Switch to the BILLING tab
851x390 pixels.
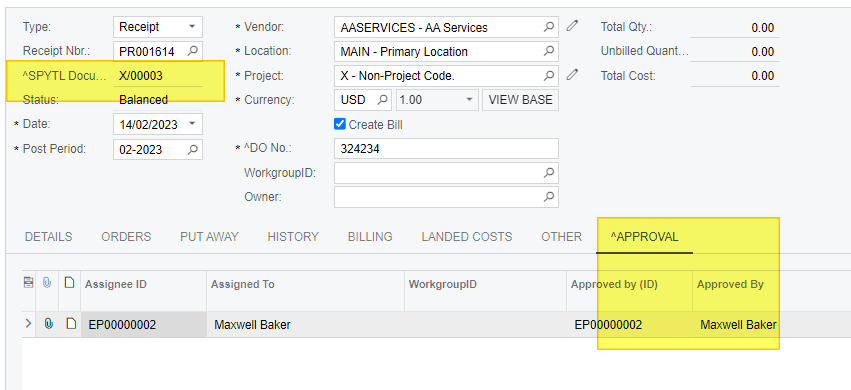click(370, 237)
